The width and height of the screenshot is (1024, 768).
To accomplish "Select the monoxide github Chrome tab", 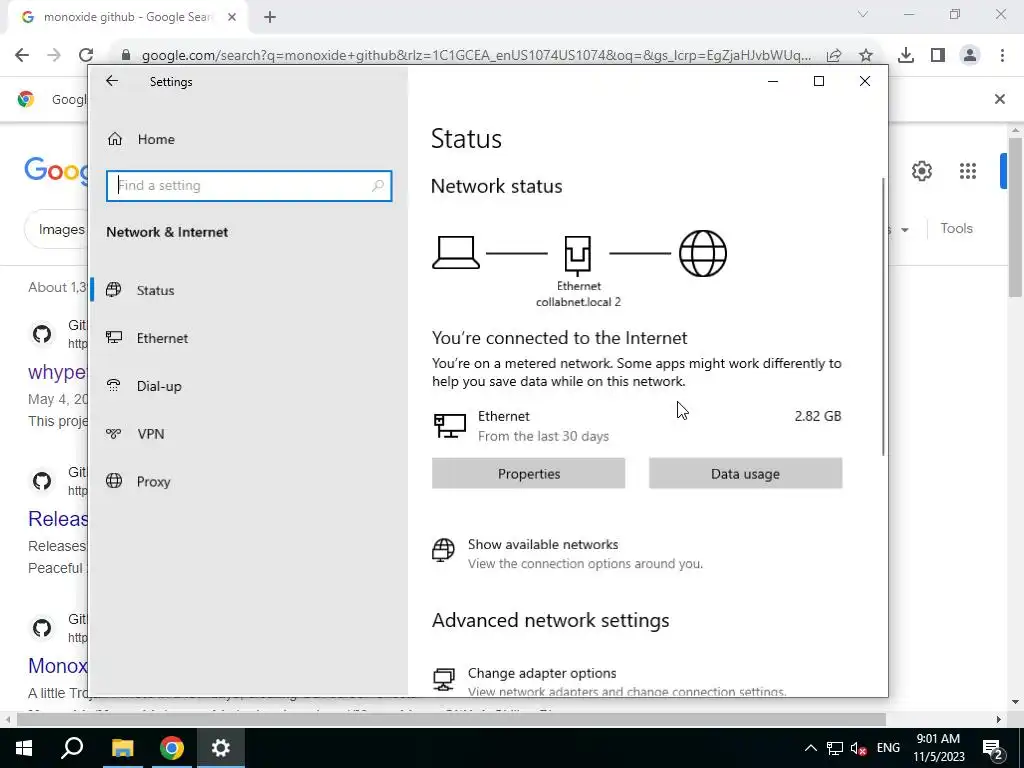I will (127, 17).
